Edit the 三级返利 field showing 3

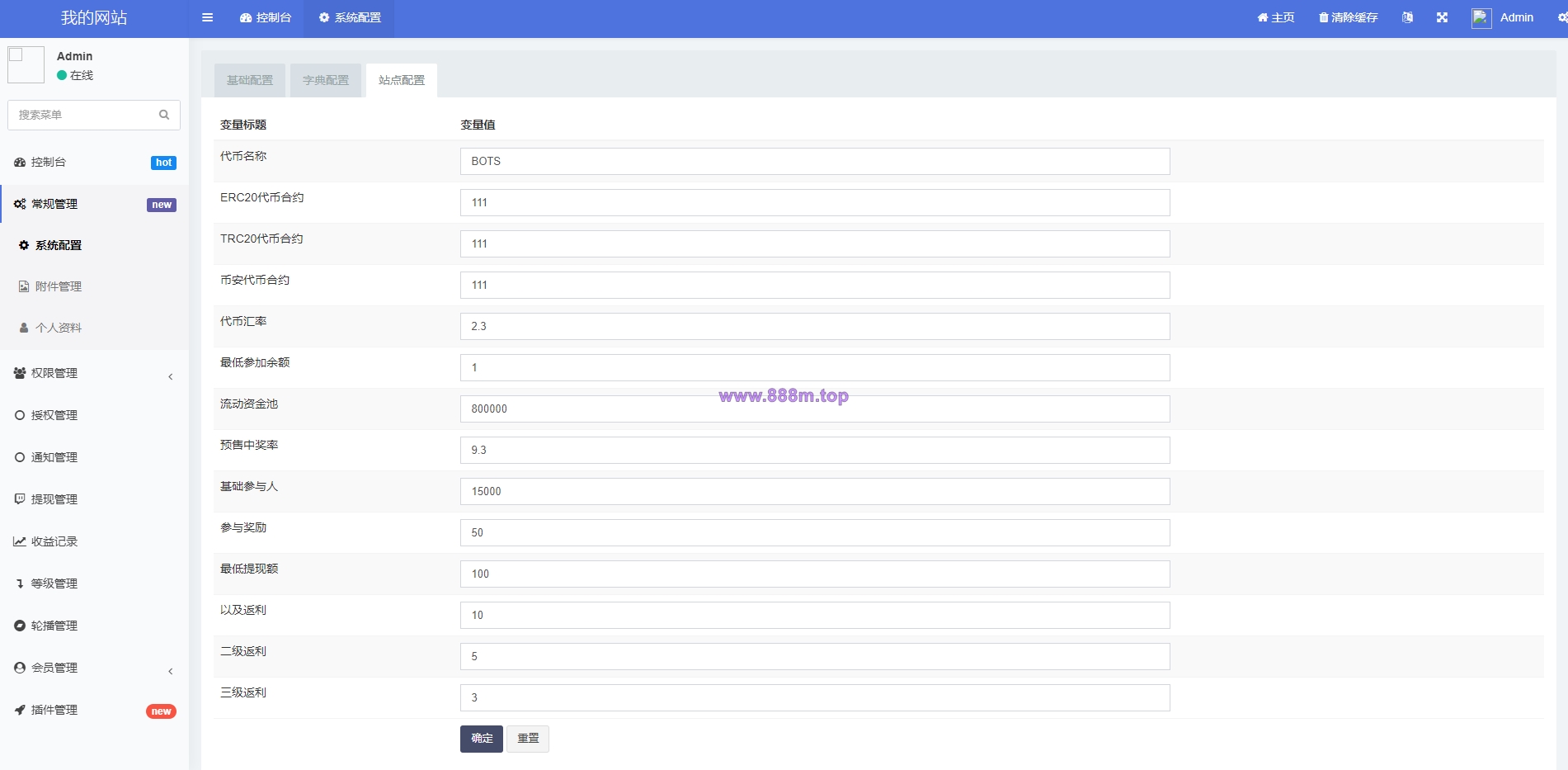[815, 697]
